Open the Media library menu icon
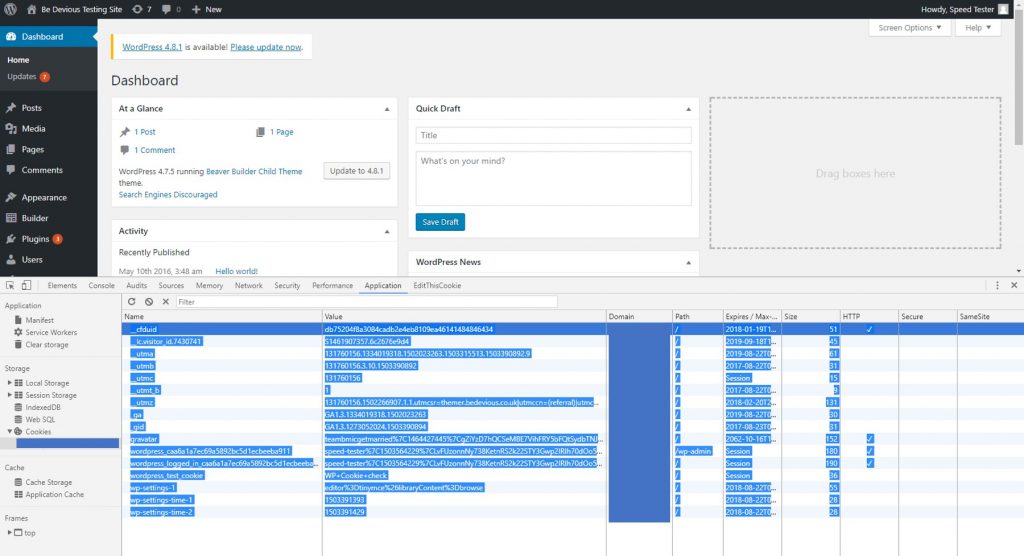 [x=11, y=129]
